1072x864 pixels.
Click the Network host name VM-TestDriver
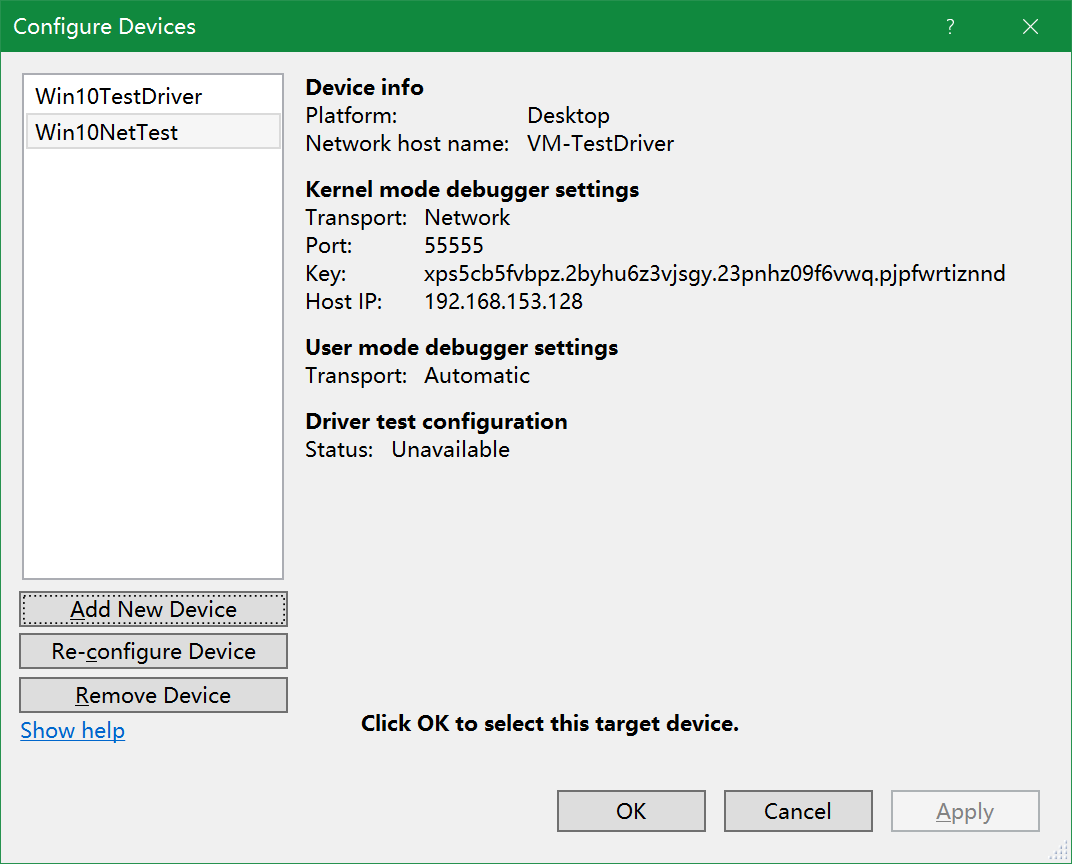tap(601, 143)
